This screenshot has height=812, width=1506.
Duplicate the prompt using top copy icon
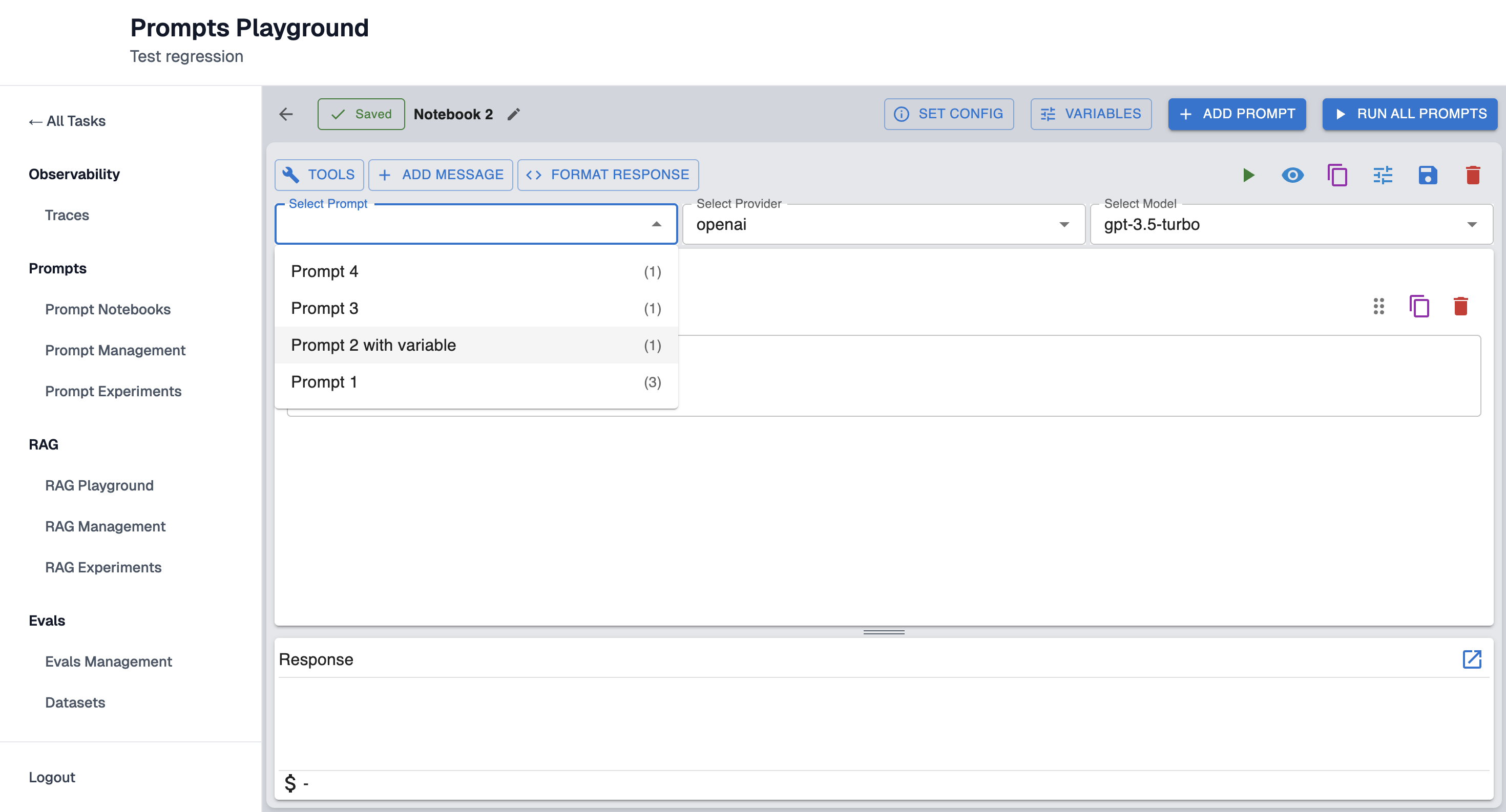pyautogui.click(x=1337, y=175)
